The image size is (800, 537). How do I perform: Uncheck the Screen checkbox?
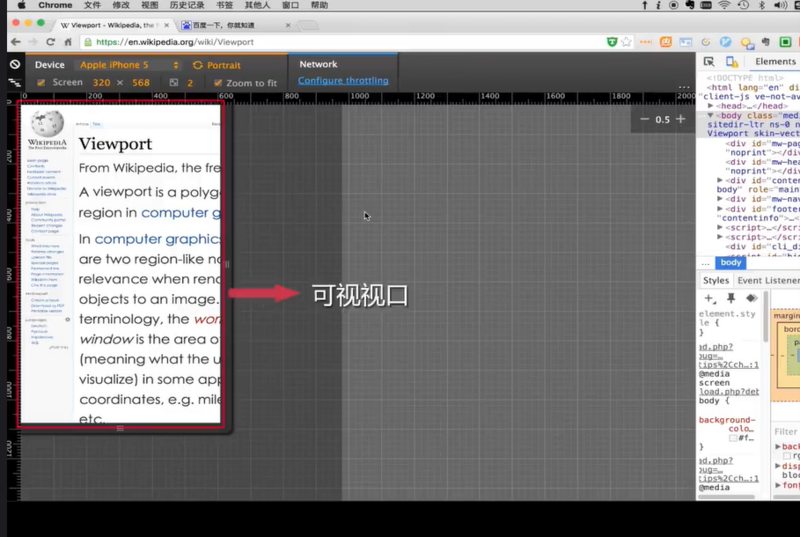click(41, 83)
